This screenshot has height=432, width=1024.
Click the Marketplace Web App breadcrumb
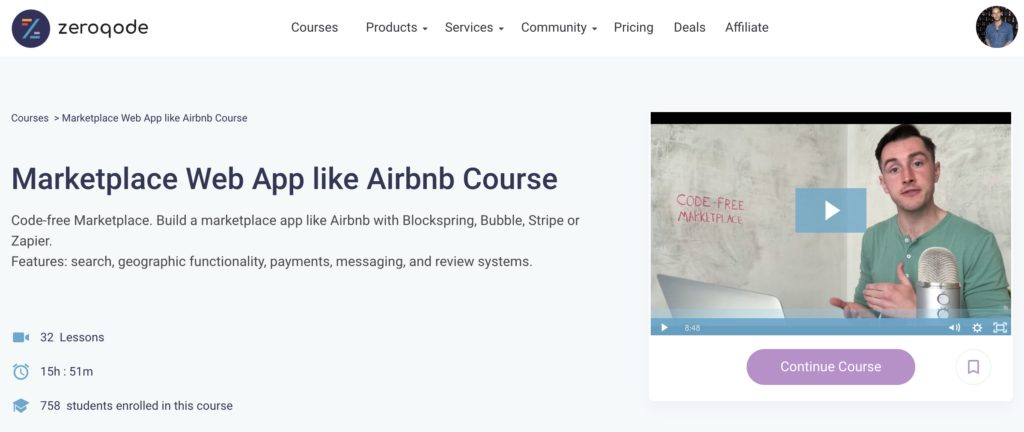(x=155, y=118)
